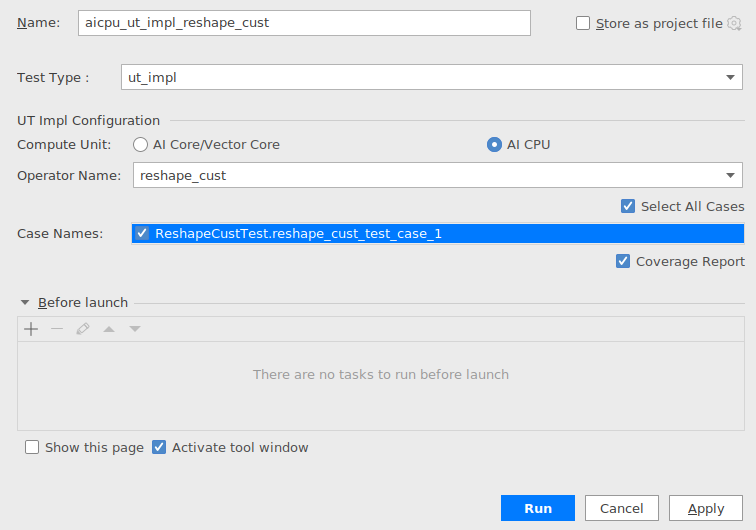This screenshot has width=756, height=530.
Task: Click into the Name input field
Action: [304, 23]
